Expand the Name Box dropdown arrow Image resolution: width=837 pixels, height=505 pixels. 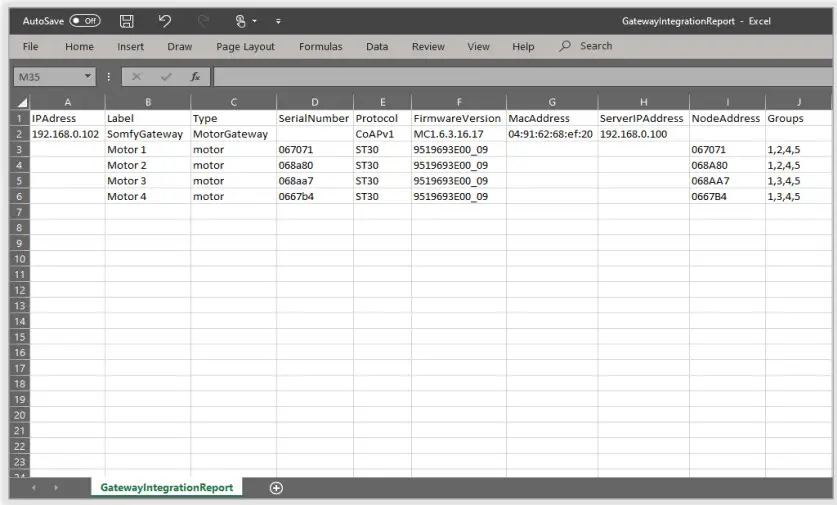[x=88, y=76]
